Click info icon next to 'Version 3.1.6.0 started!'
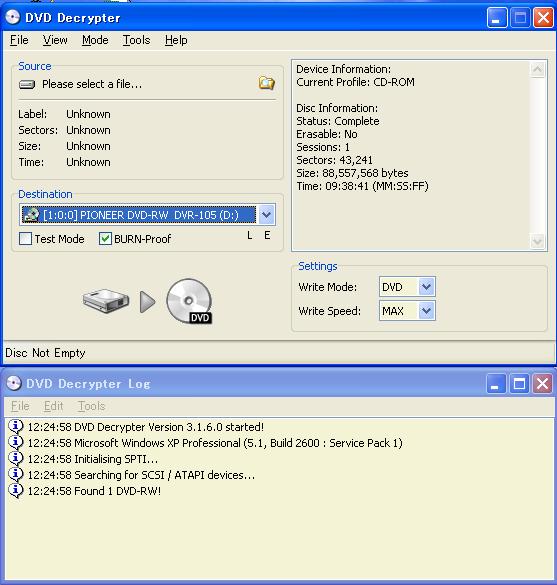 (16, 427)
